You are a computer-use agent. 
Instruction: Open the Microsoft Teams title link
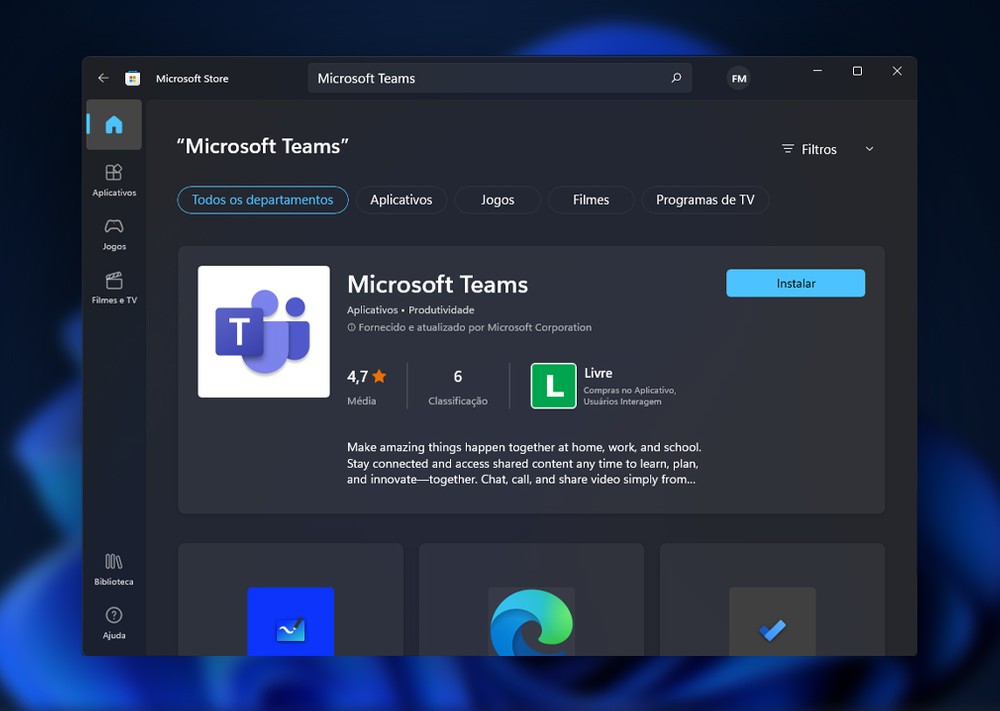[x=438, y=284]
